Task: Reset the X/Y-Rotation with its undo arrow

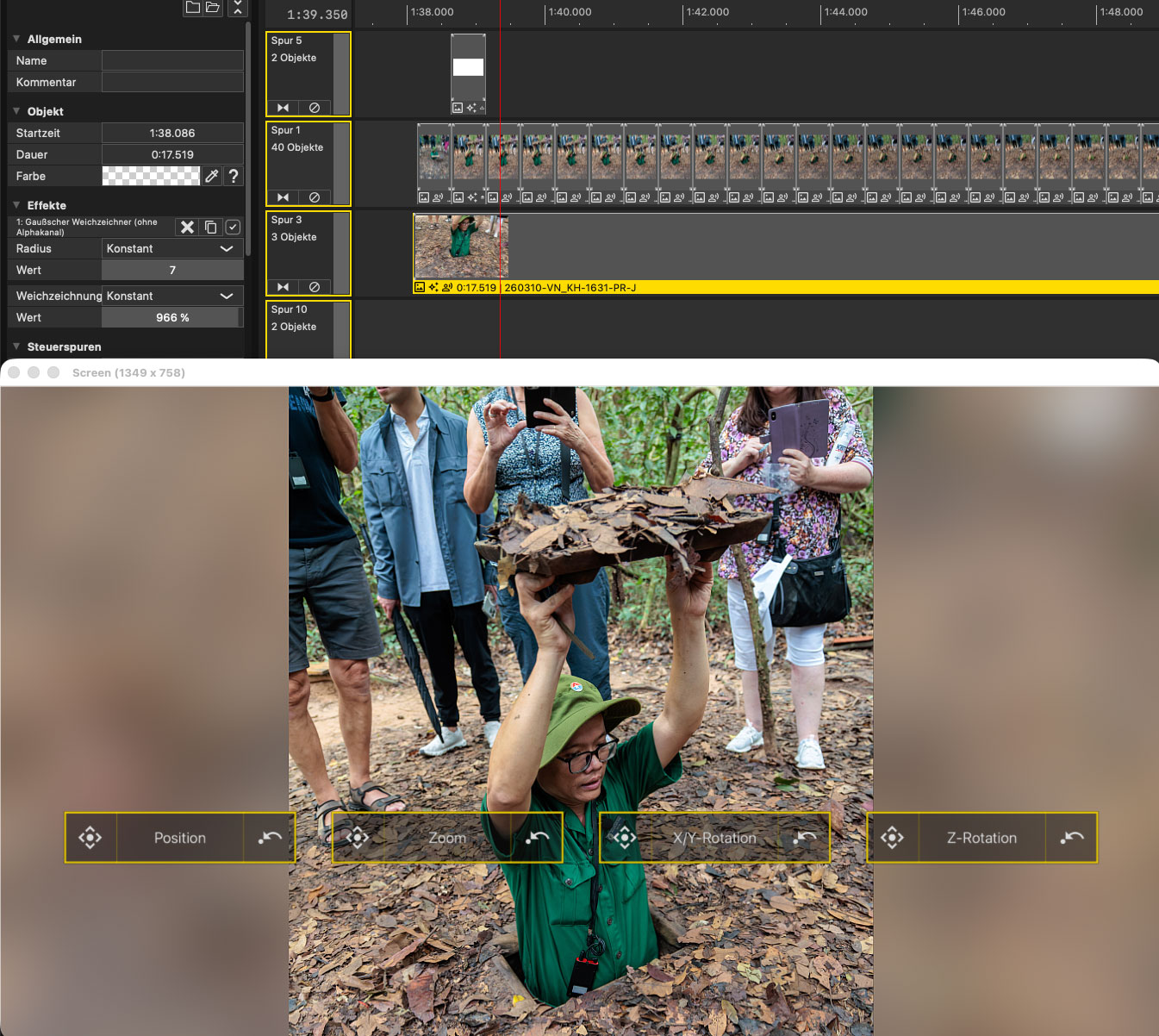Action: 804,838
